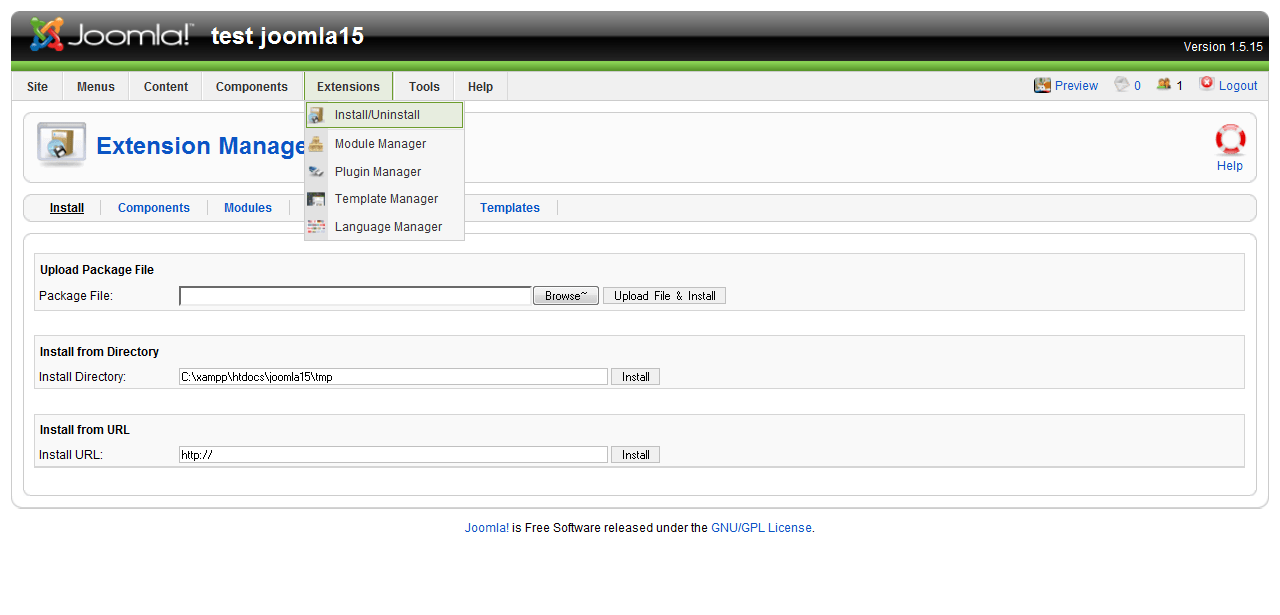Switch to the Modules submenu tab
Screen dimensions: 1280x615
[x=248, y=208]
